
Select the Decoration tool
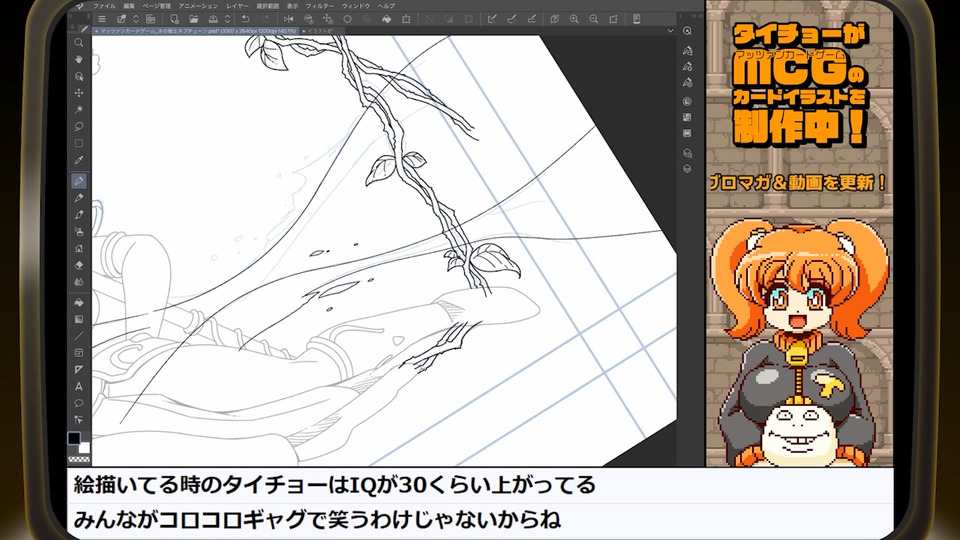[x=78, y=249]
